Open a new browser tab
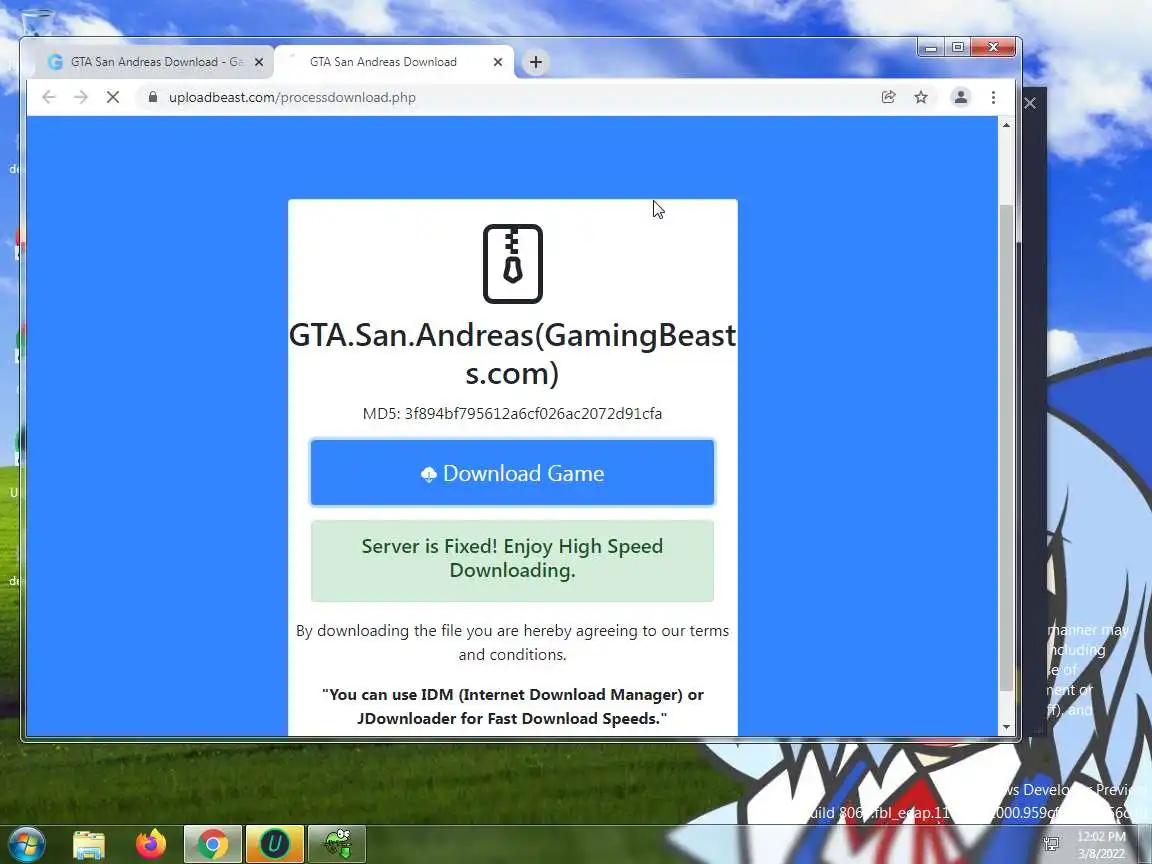The width and height of the screenshot is (1152, 864). click(x=536, y=62)
